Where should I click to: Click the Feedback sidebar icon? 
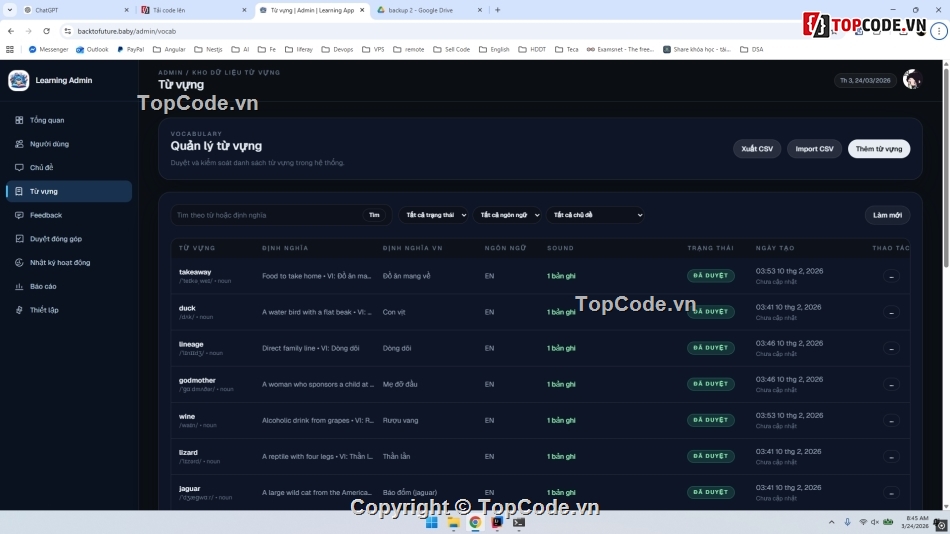click(x=19, y=215)
